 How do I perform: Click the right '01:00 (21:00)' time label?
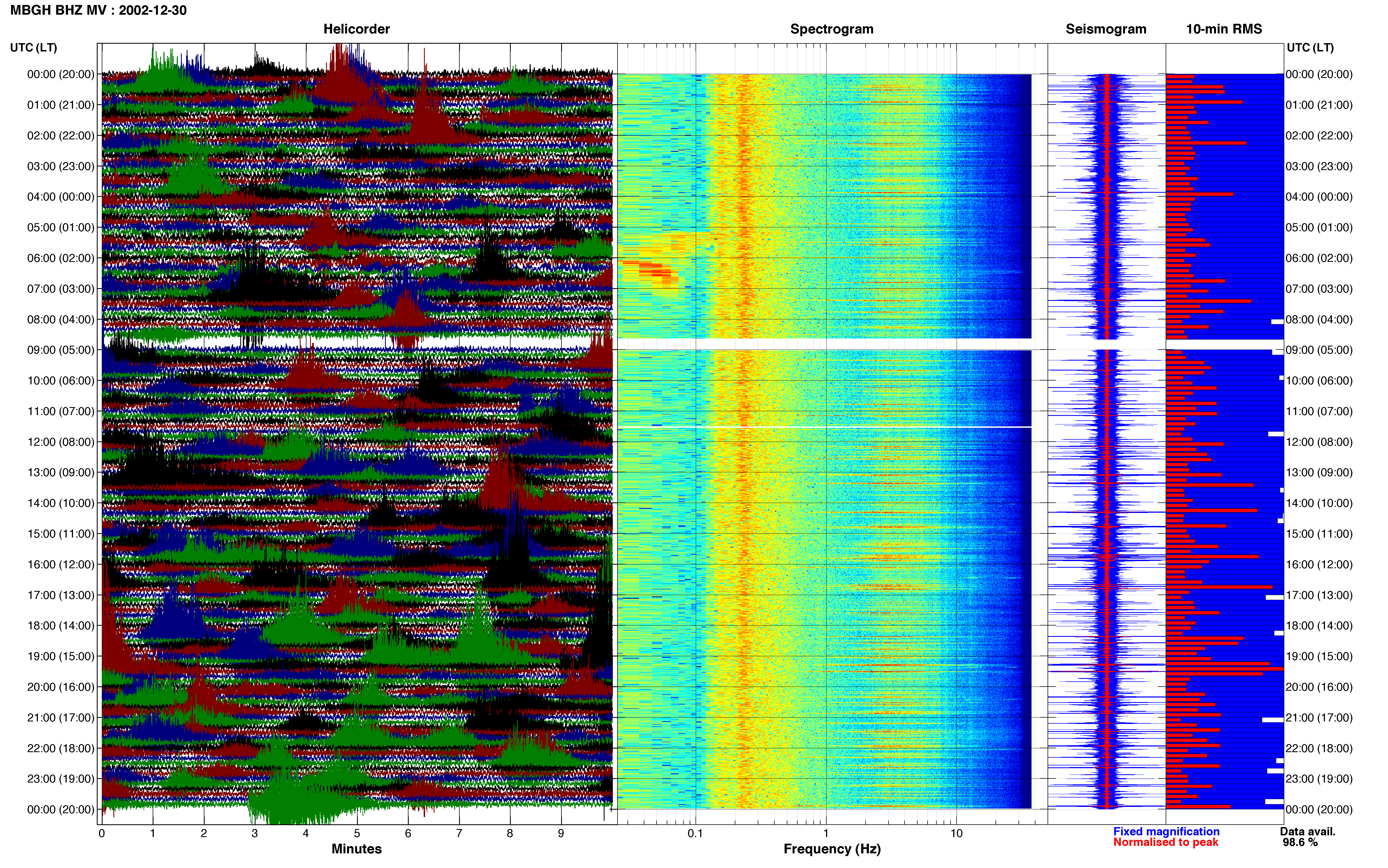(1319, 105)
